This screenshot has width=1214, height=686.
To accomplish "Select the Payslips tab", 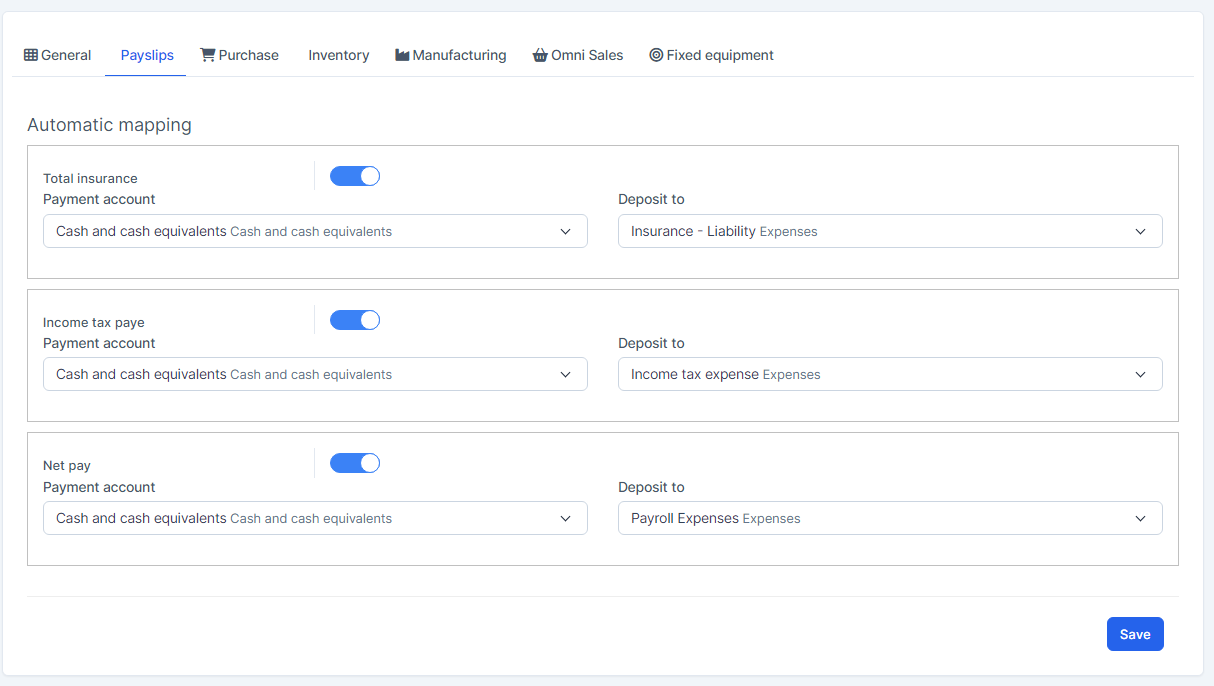I will pyautogui.click(x=147, y=55).
